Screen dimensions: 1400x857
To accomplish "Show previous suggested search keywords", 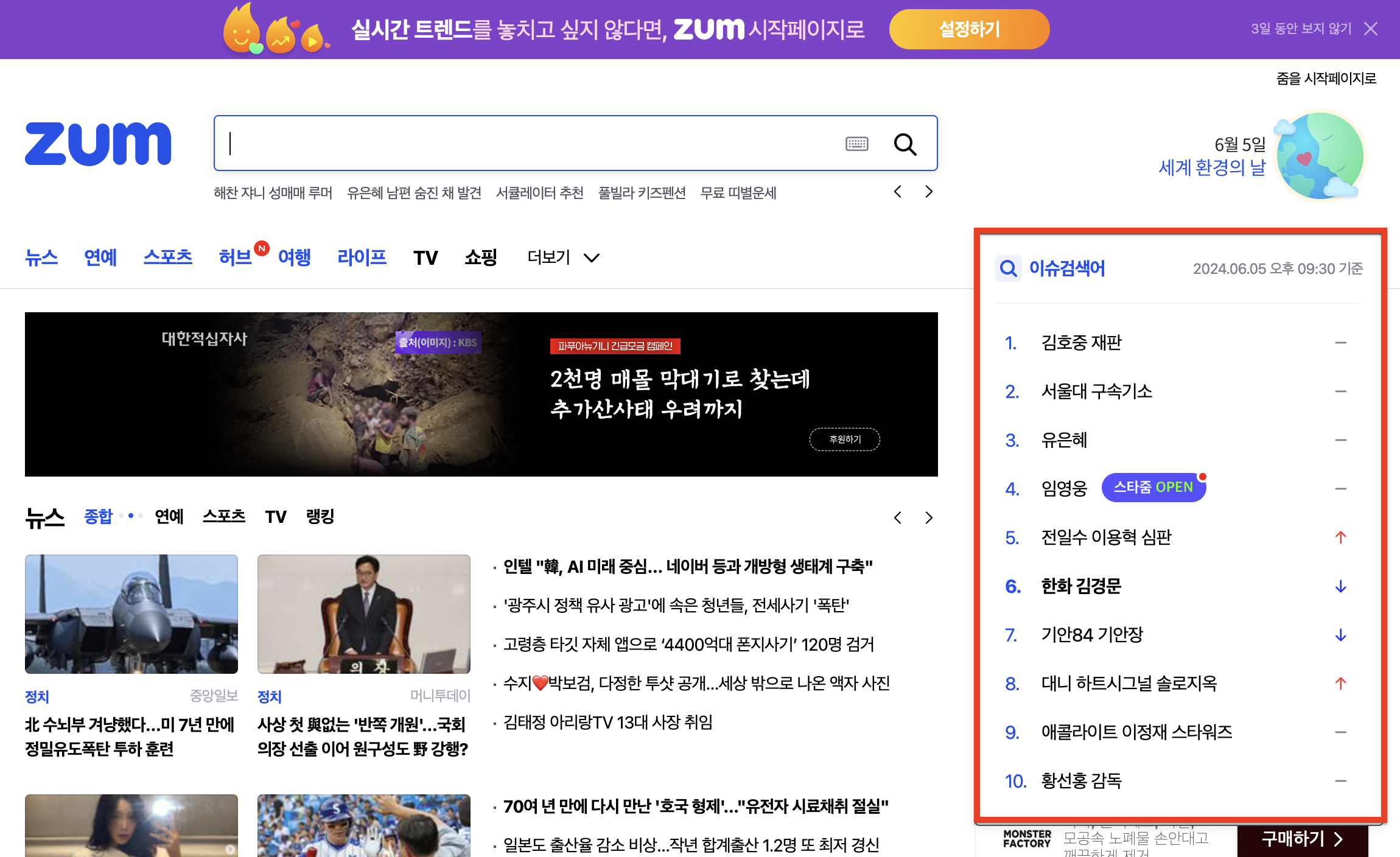I will (898, 192).
